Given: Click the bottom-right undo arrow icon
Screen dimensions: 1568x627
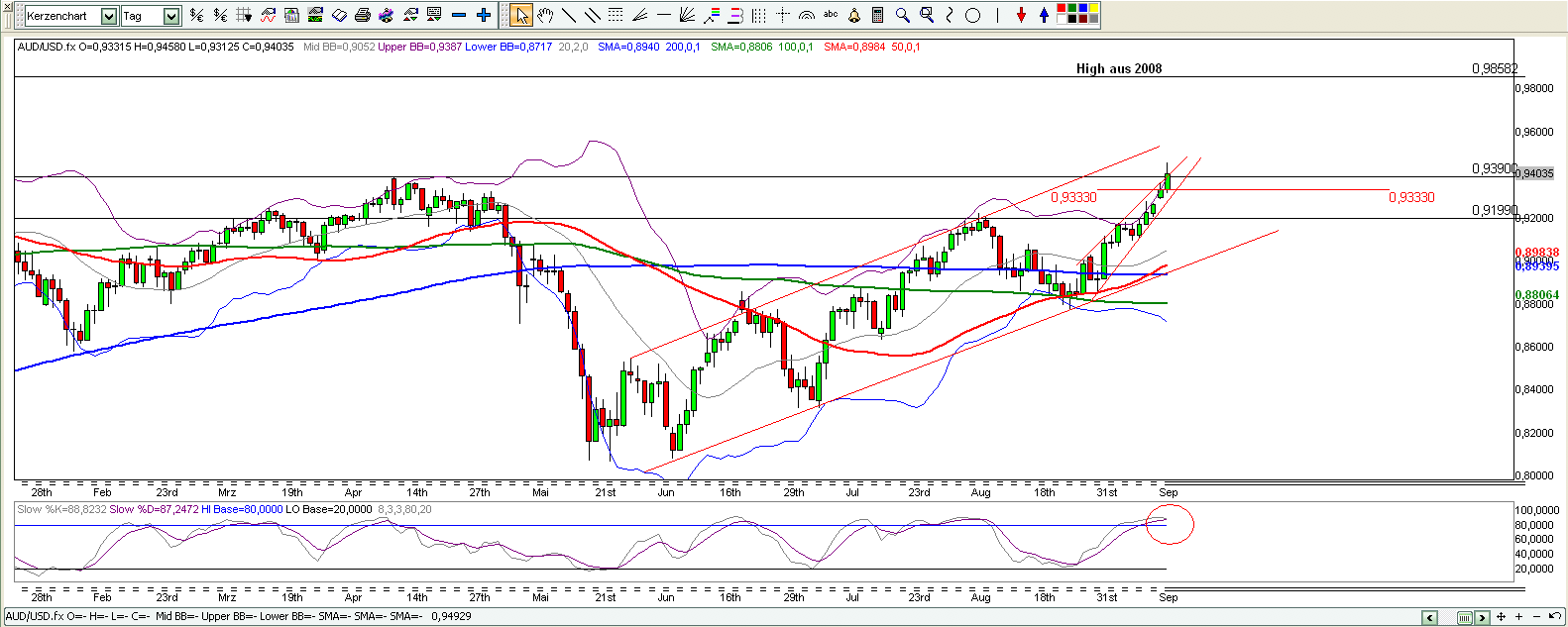Looking at the screenshot, I should 1554,616.
